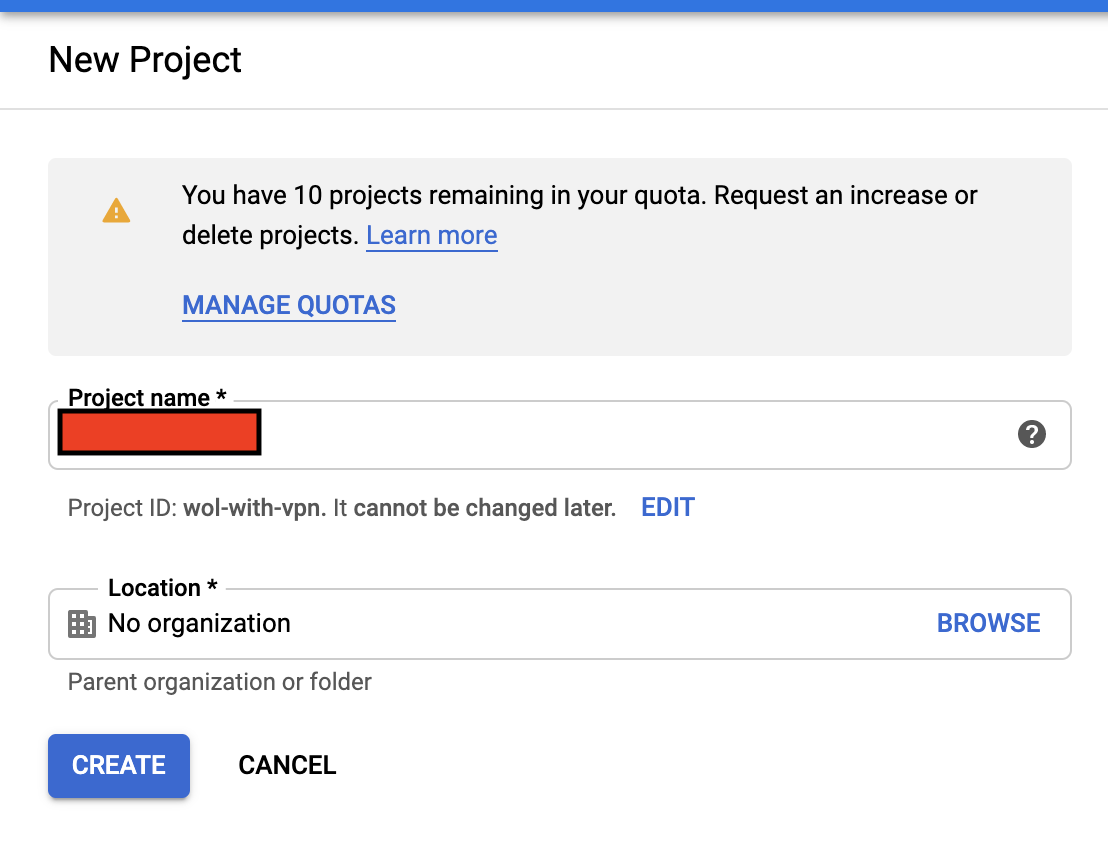Create the project with the CREATE button
The image size is (1108, 852).
pos(119,766)
